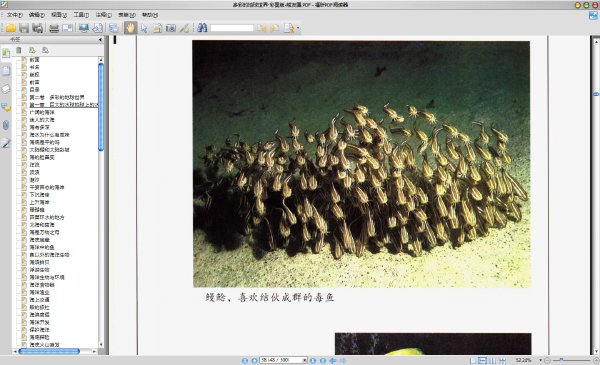Select the 海底火山爆发 bookmark
The width and height of the screenshot is (600, 365).
click(x=44, y=345)
